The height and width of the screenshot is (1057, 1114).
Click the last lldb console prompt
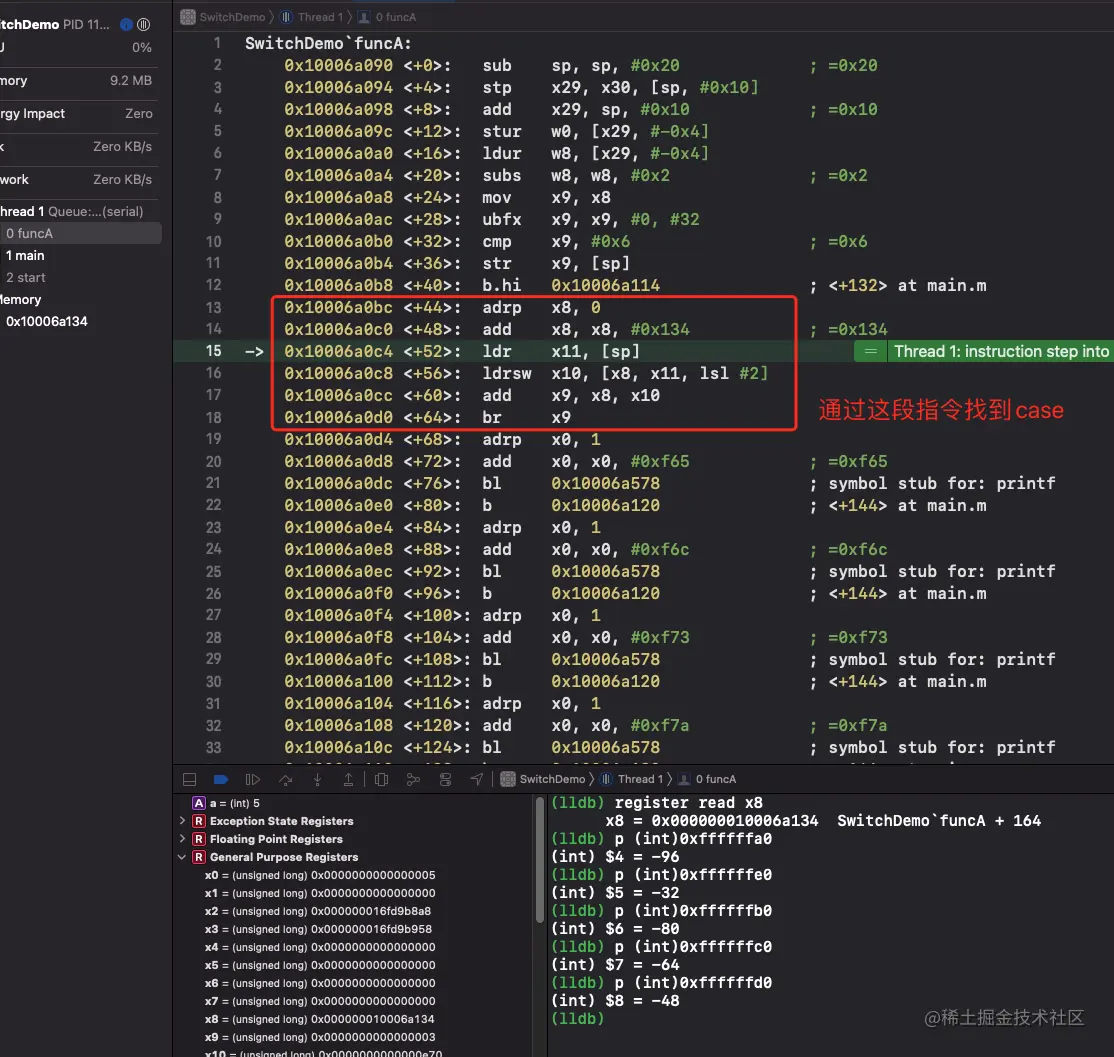point(578,1019)
